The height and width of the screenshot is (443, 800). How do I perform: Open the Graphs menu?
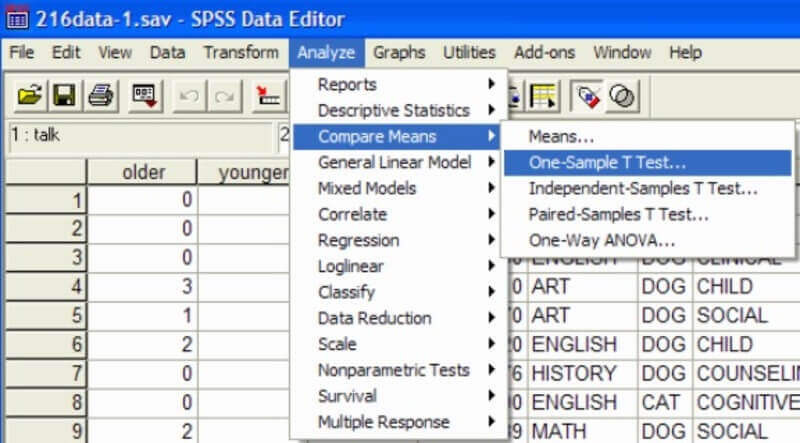399,52
